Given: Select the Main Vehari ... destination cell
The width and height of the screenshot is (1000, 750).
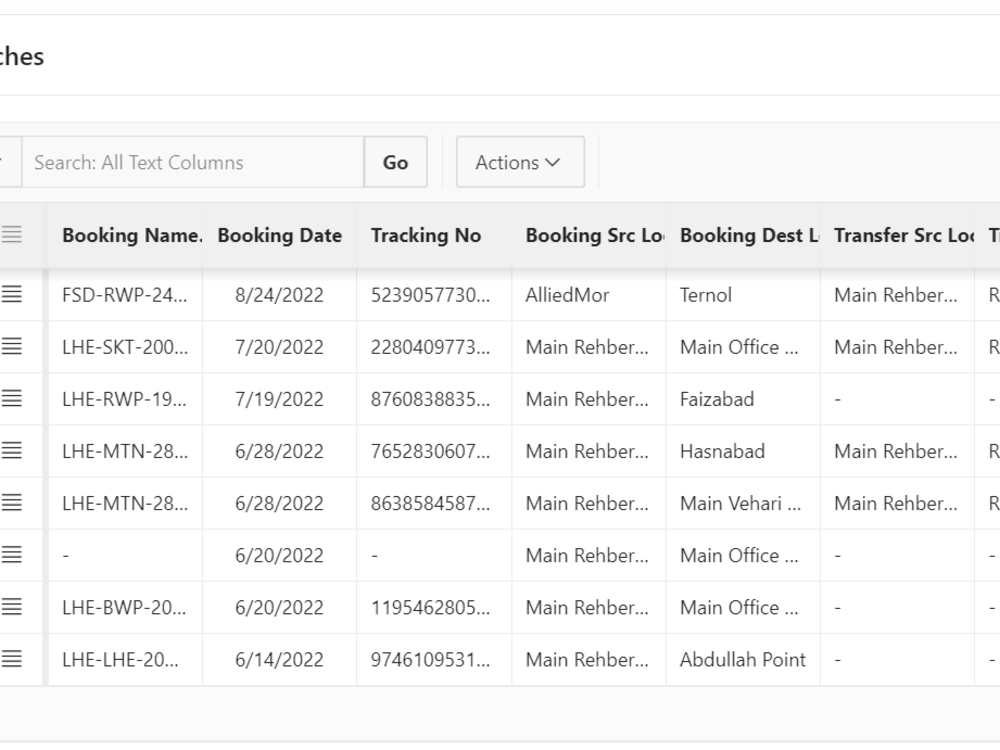Looking at the screenshot, I should coord(742,503).
